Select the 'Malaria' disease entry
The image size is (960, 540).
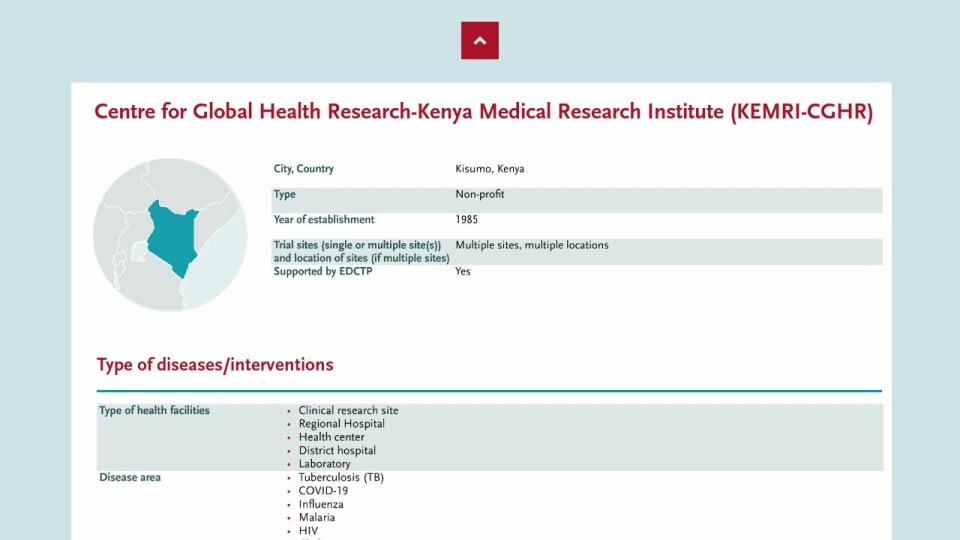click(317, 518)
